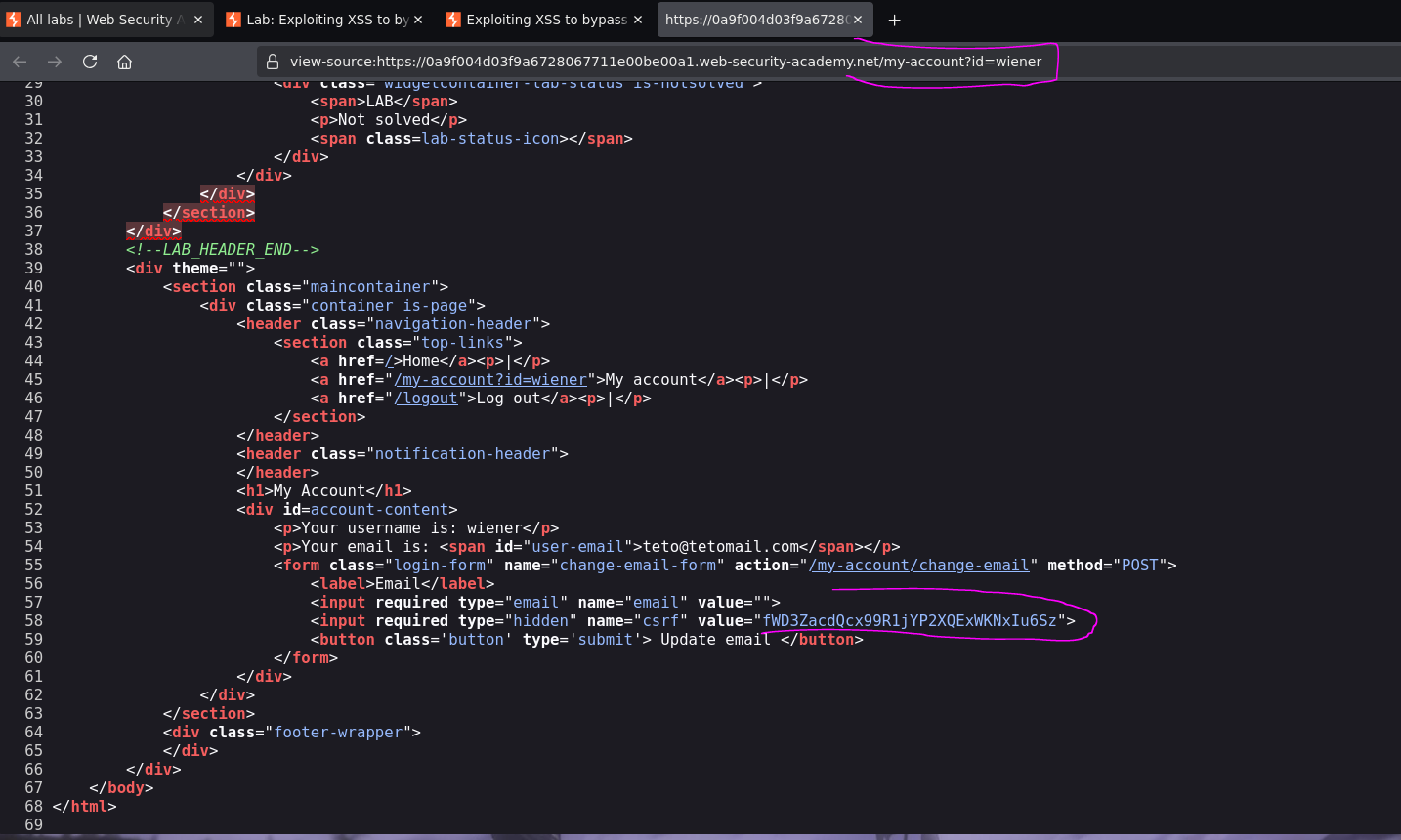This screenshot has height=840, width=1401.
Task: Click the "container is-page" class value
Action: 389,305
